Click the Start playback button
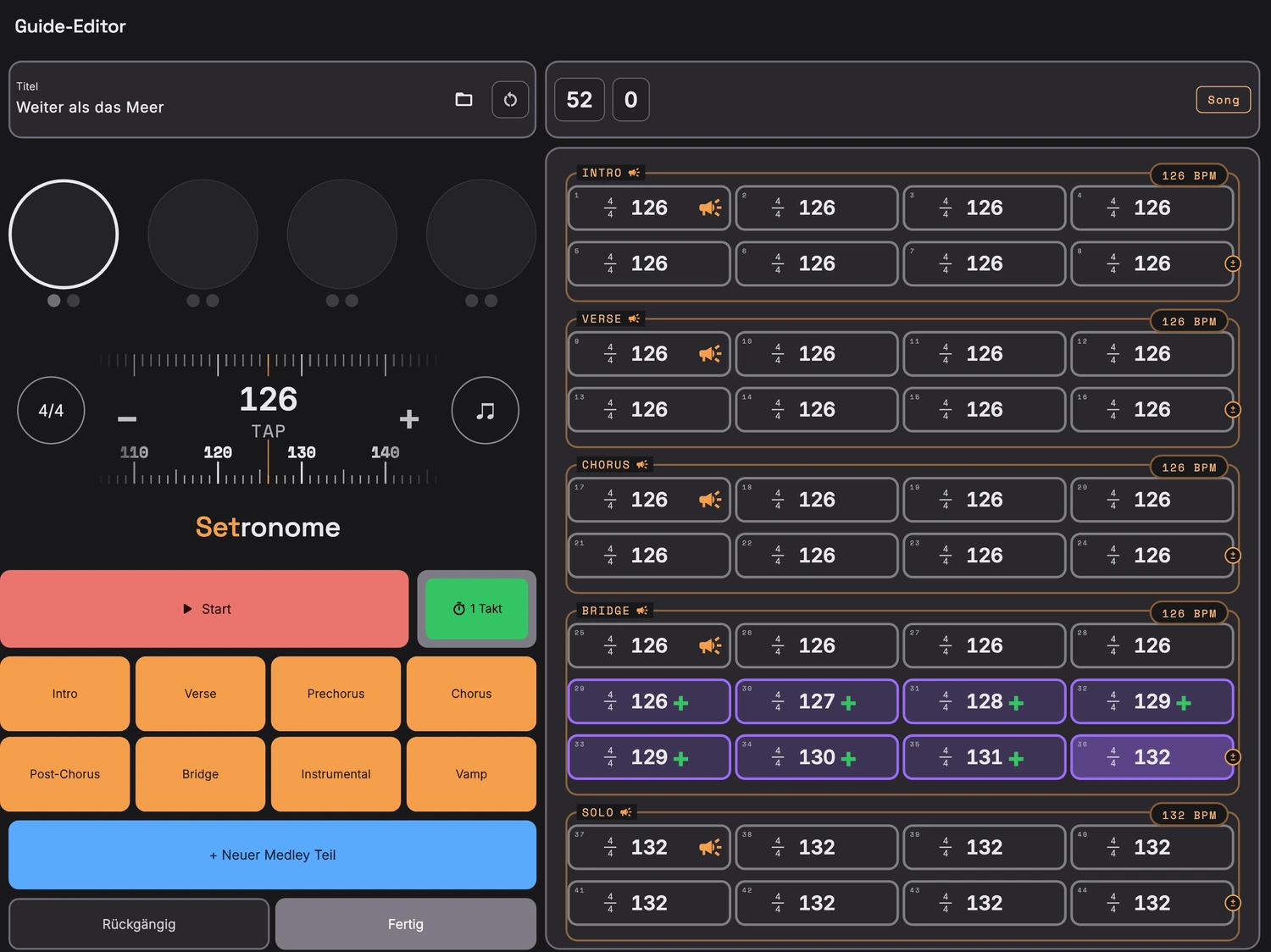This screenshot has height=952, width=1271. tap(204, 609)
